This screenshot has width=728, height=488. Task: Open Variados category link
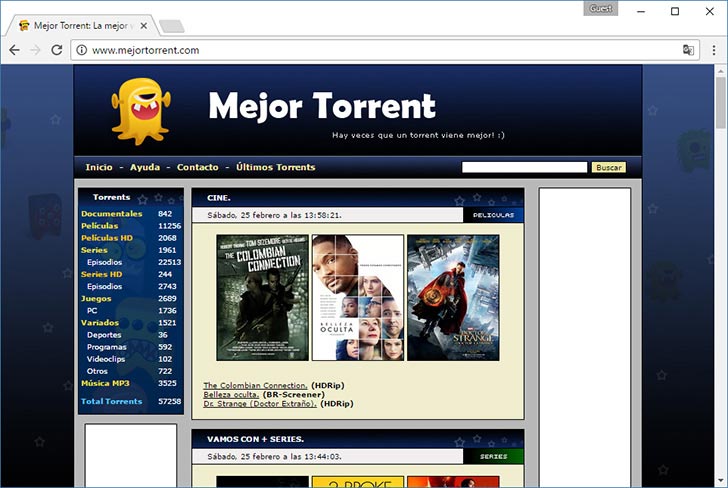[100, 323]
